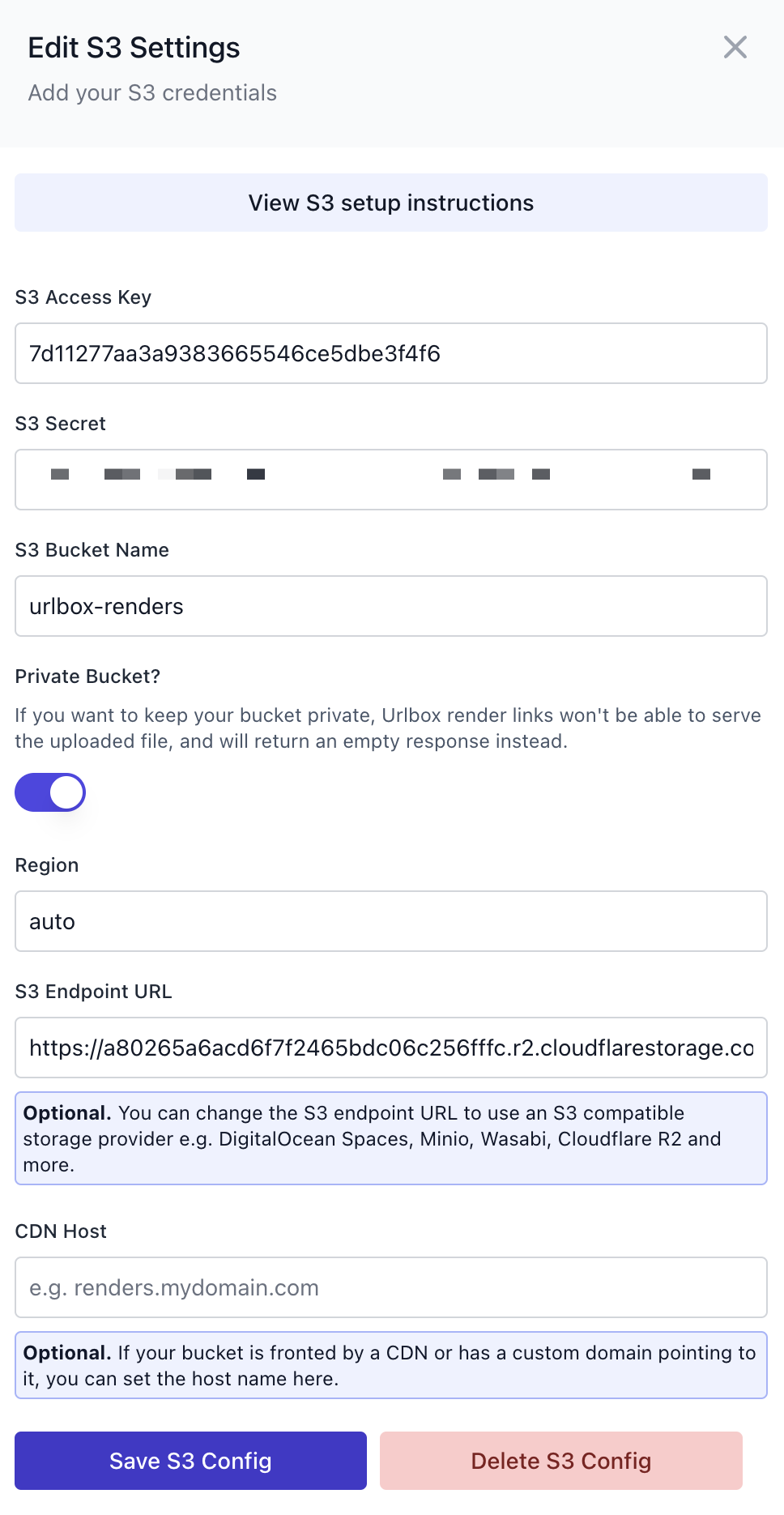This screenshot has height=1515, width=784.
Task: Select the urlbox-renders bucket name field
Action: tap(391, 606)
